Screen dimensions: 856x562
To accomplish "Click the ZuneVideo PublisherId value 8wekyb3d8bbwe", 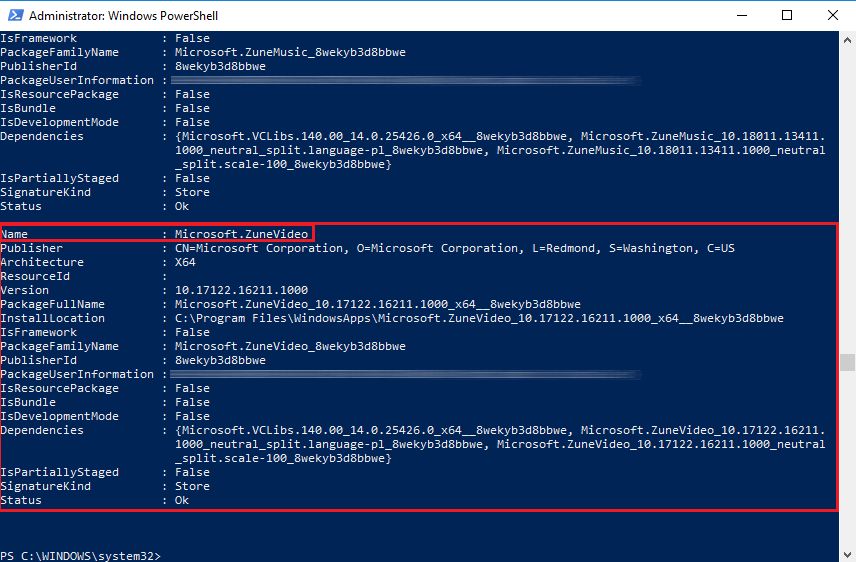I will 220,360.
